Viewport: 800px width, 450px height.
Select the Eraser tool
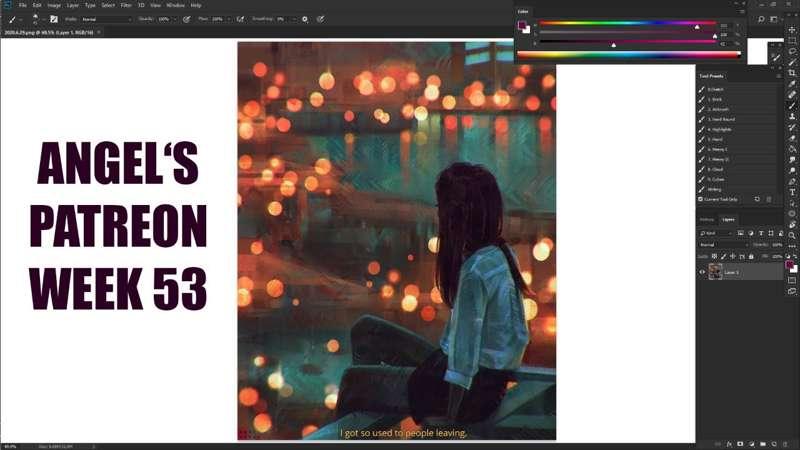click(x=792, y=138)
